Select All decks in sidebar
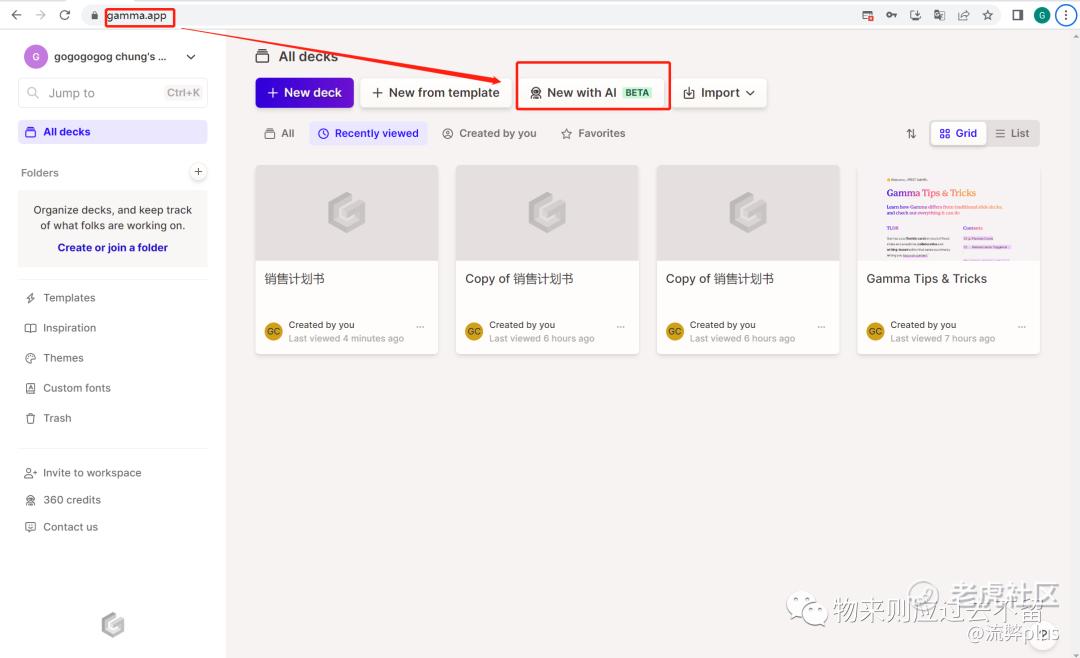The image size is (1080, 658). tap(113, 132)
